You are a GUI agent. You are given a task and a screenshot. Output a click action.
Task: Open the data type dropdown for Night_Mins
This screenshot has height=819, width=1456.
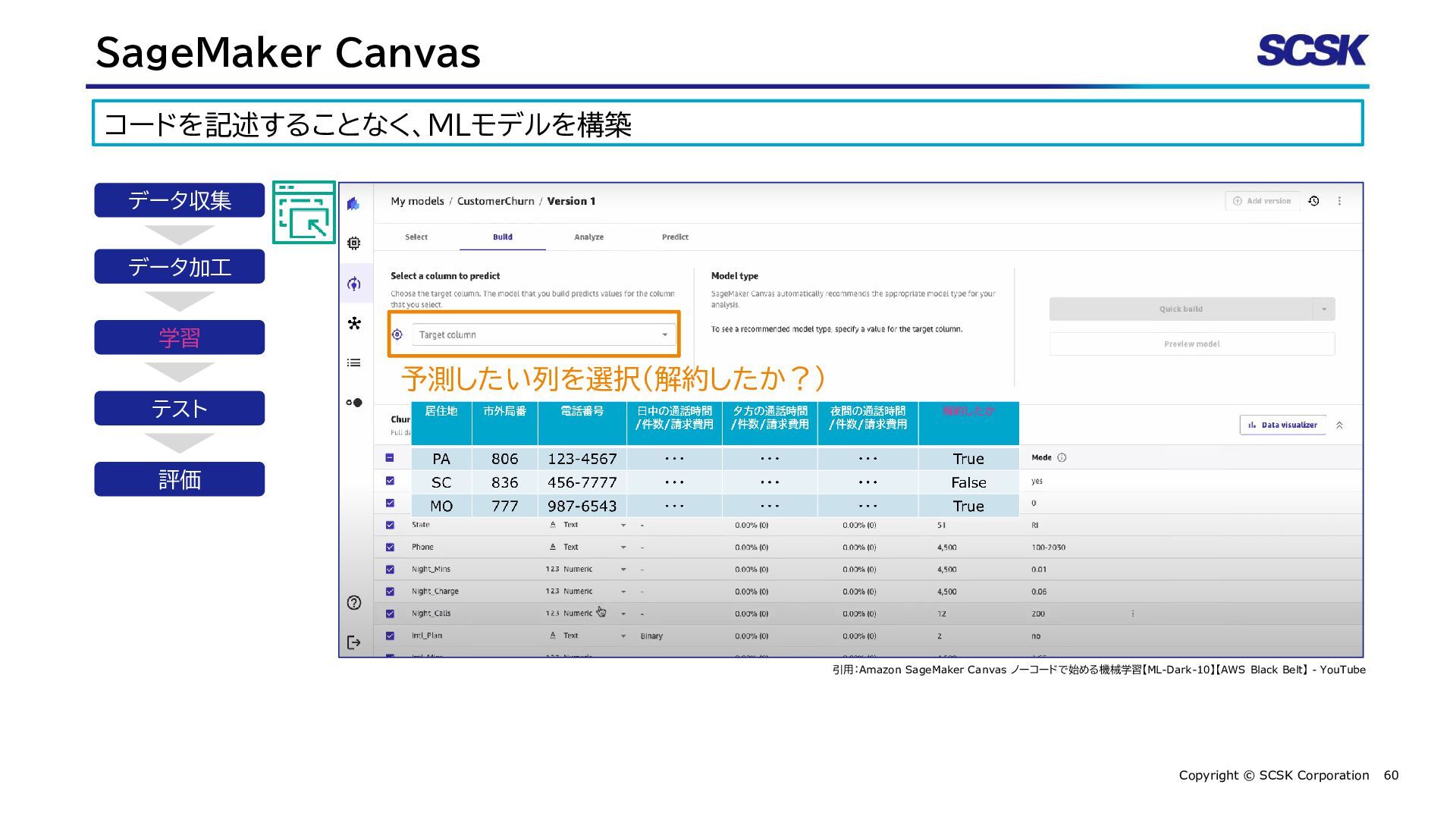(623, 570)
